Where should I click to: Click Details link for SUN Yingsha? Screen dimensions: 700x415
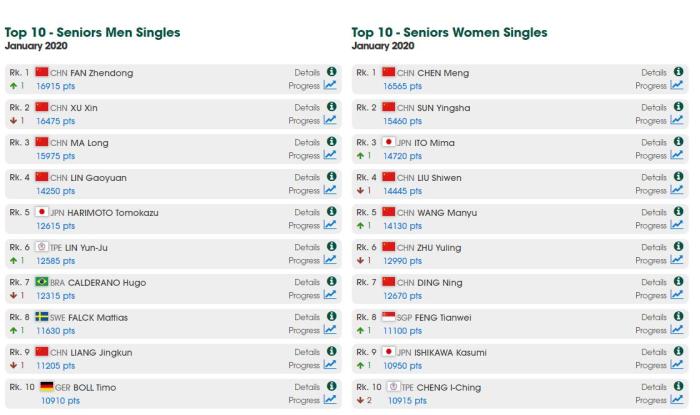click(x=654, y=108)
